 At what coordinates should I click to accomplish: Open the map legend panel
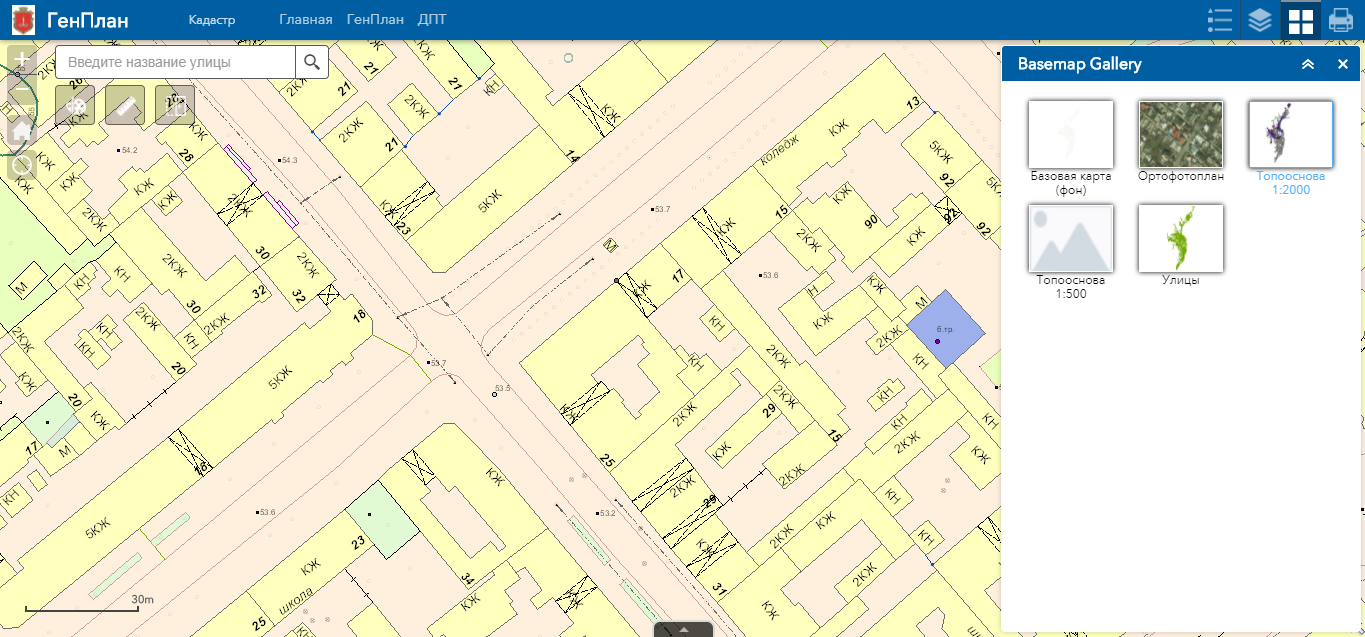(x=1220, y=20)
